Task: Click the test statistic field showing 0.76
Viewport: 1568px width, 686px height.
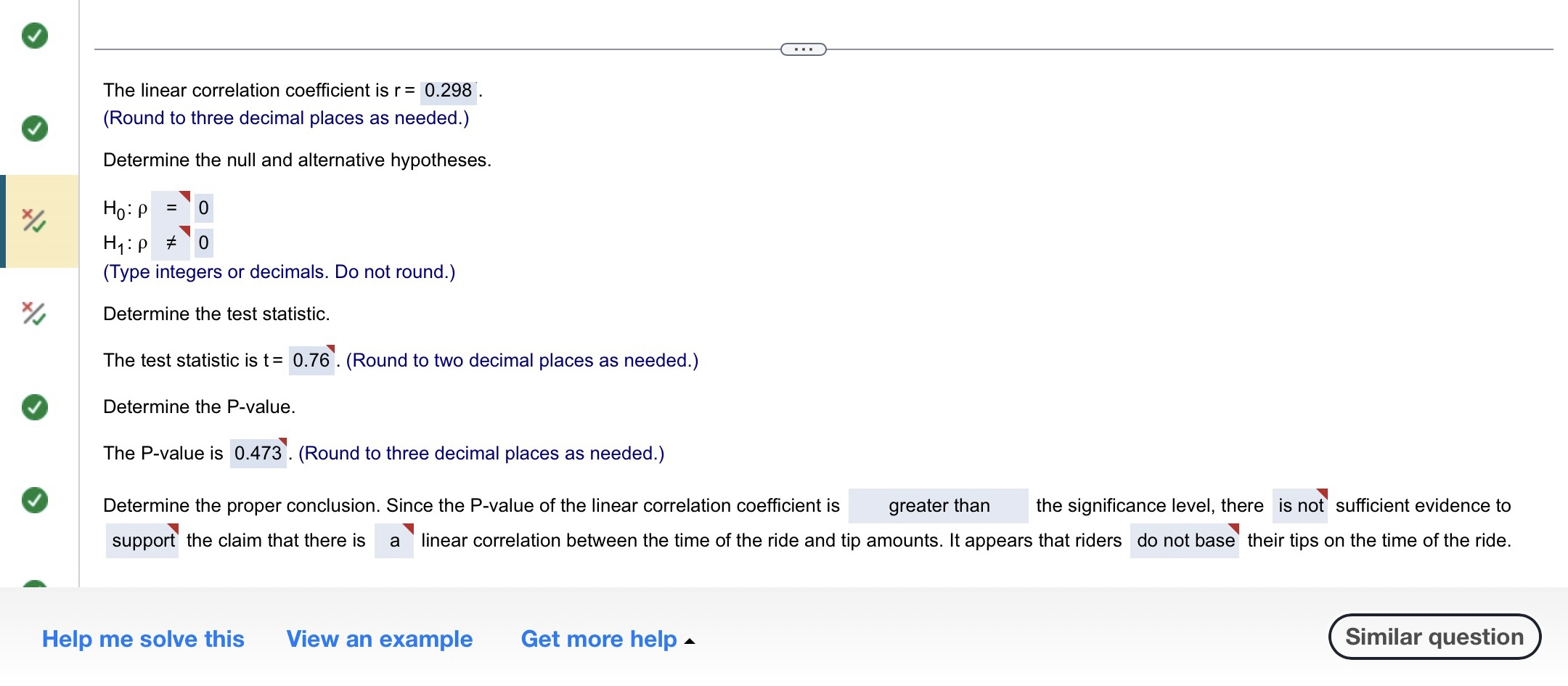Action: point(311,360)
